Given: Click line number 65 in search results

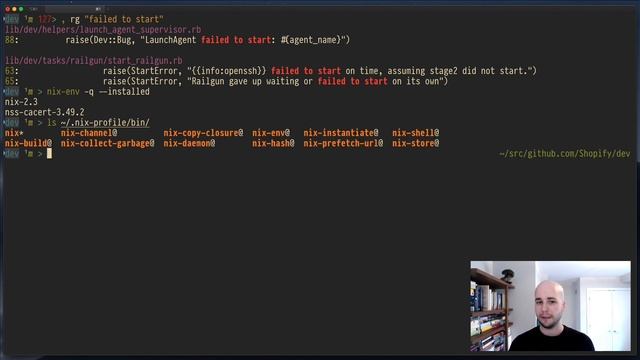Looking at the screenshot, I should pos(10,81).
